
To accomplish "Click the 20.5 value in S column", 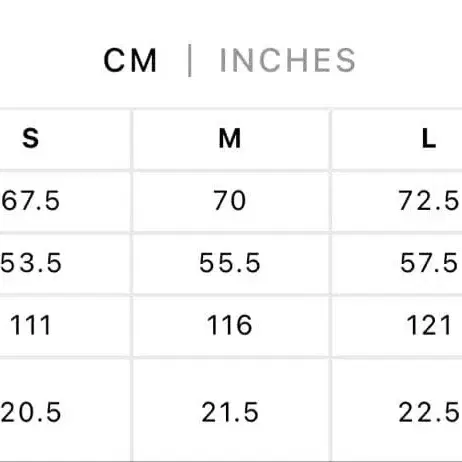I will pos(31,412).
